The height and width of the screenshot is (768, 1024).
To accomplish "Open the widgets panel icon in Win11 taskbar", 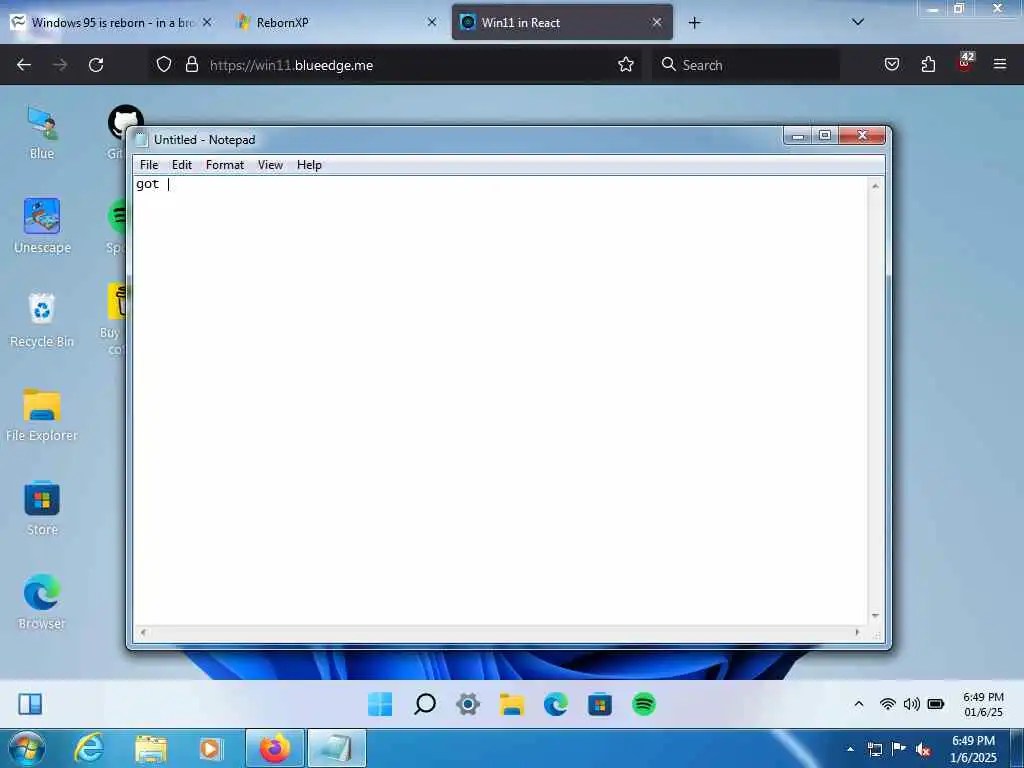I will (30, 704).
